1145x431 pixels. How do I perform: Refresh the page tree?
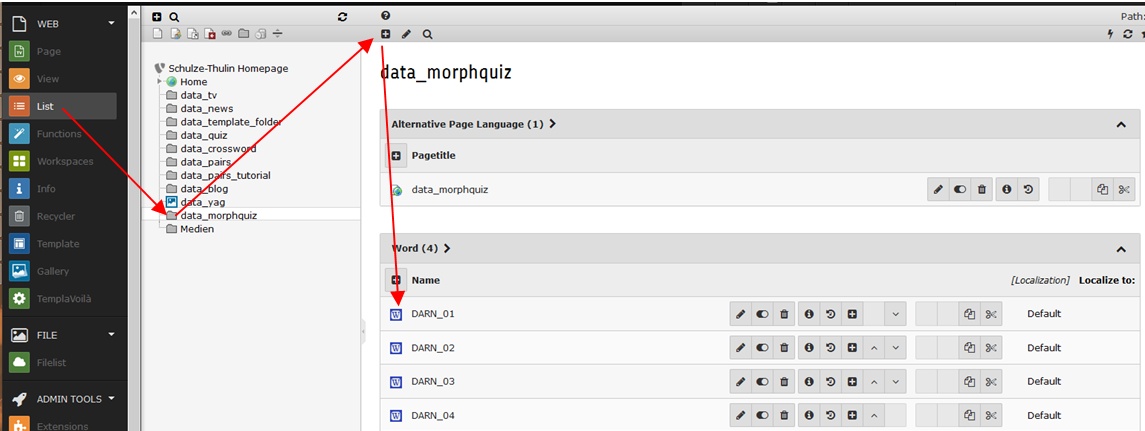[342, 16]
